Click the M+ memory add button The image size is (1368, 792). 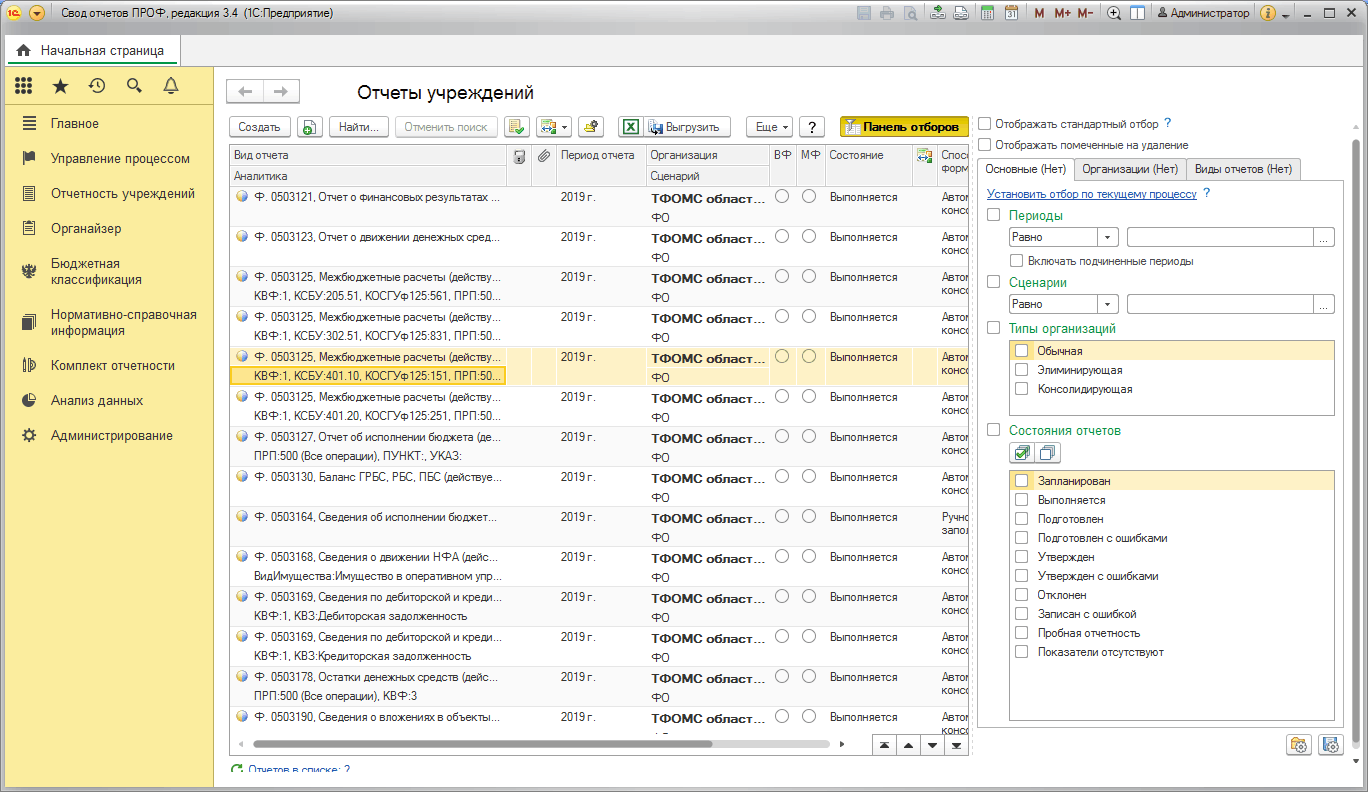(x=1062, y=13)
